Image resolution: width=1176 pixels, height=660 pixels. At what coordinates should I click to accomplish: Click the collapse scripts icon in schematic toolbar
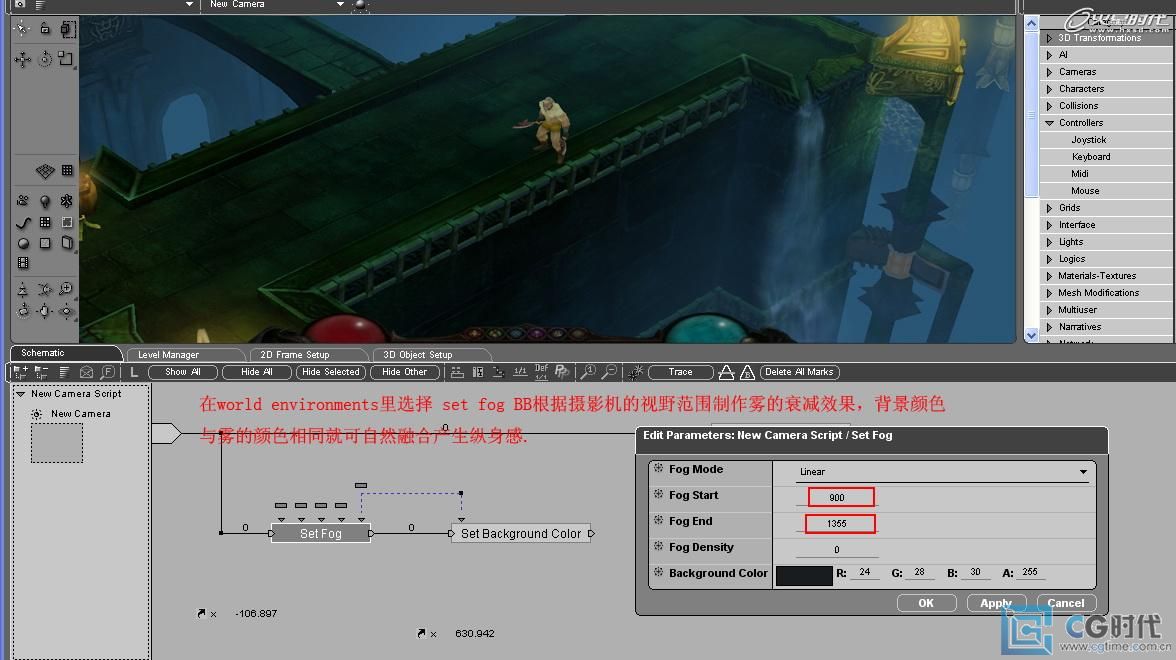pos(41,372)
